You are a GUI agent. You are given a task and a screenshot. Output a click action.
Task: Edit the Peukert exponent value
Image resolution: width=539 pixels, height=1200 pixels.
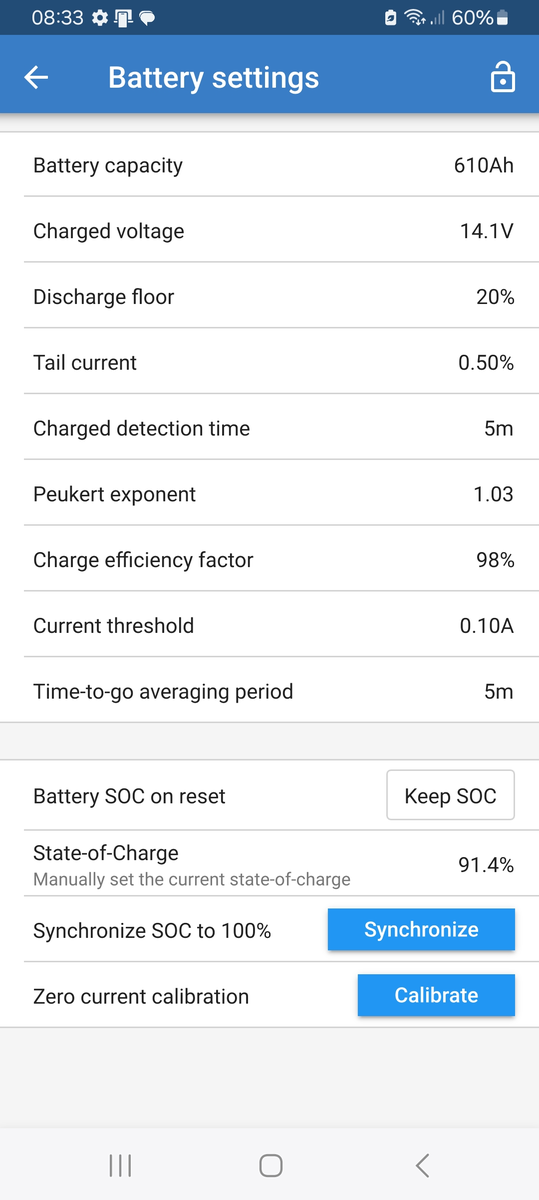269,494
